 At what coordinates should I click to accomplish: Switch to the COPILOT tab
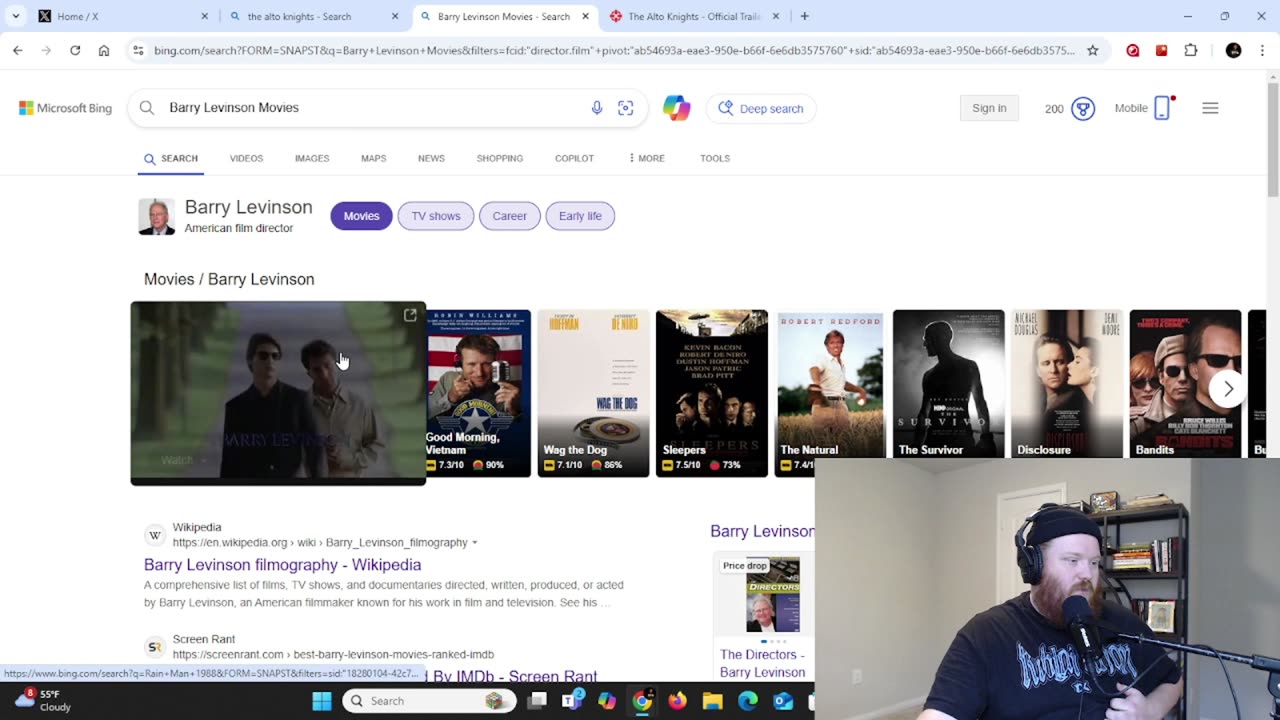(x=574, y=158)
